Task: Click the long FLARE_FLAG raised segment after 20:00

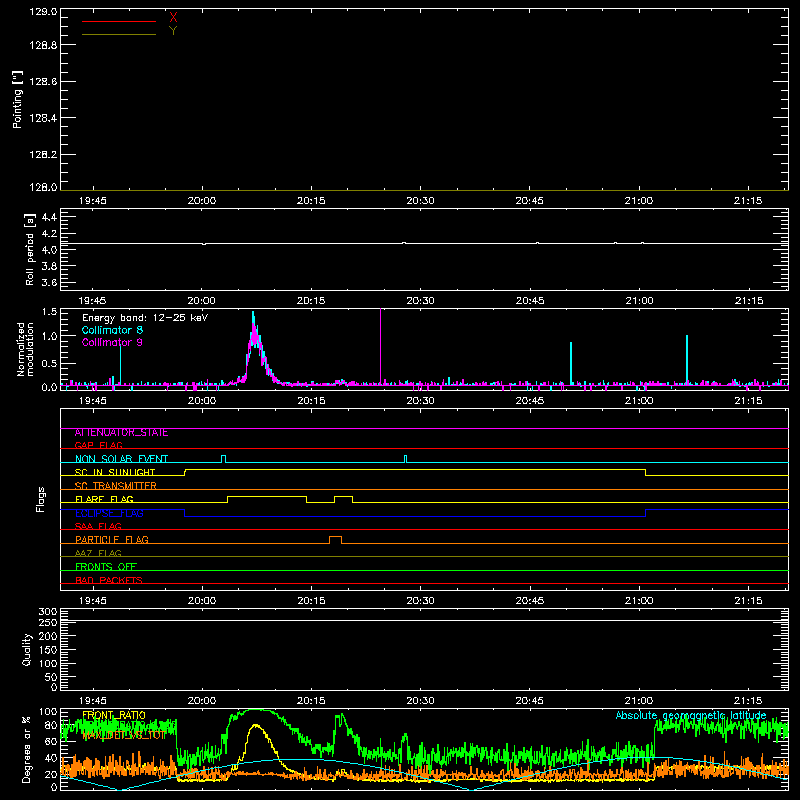Action: pos(267,496)
